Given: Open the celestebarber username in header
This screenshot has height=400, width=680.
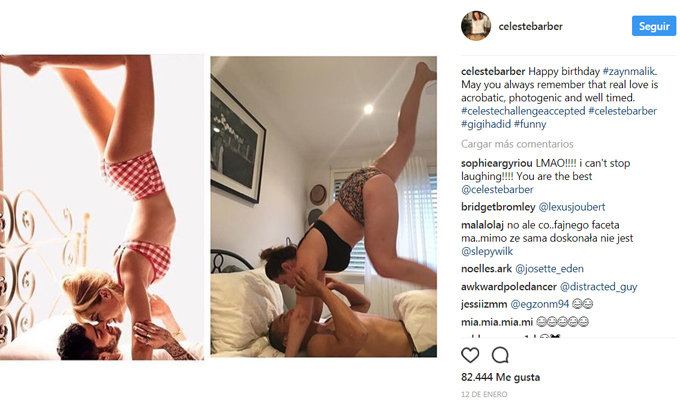Looking at the screenshot, I should 530,26.
